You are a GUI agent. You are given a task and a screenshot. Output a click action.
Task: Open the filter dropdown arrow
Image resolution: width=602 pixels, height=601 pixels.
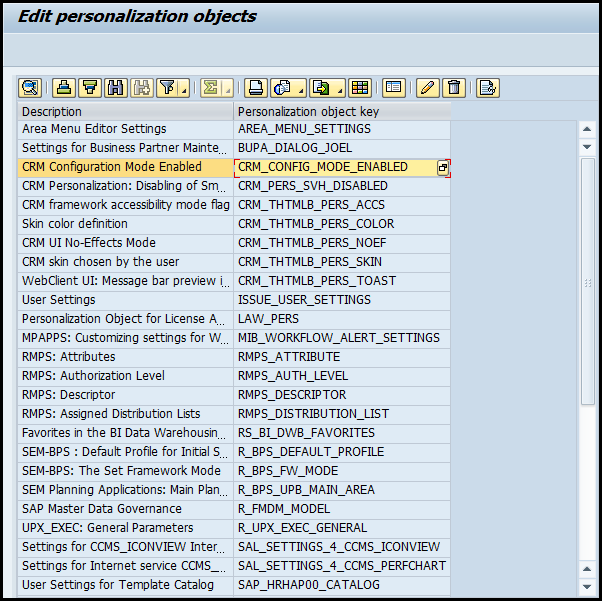point(185,91)
